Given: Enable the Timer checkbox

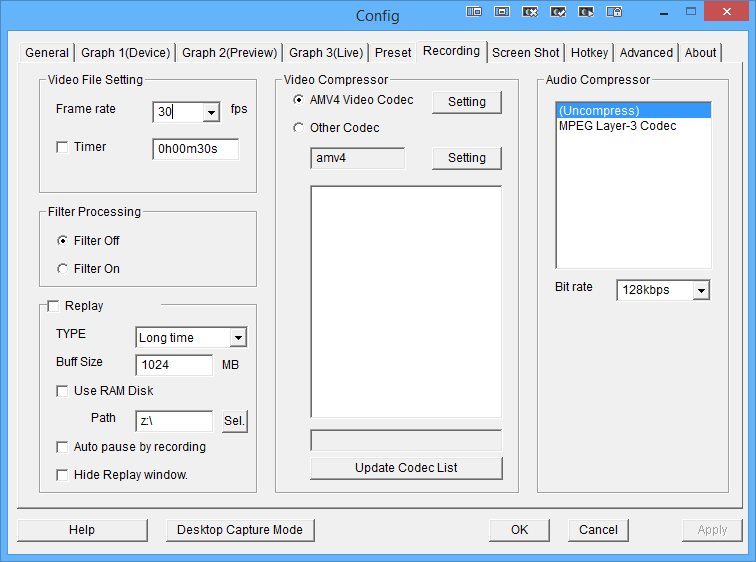Looking at the screenshot, I should (x=62, y=147).
